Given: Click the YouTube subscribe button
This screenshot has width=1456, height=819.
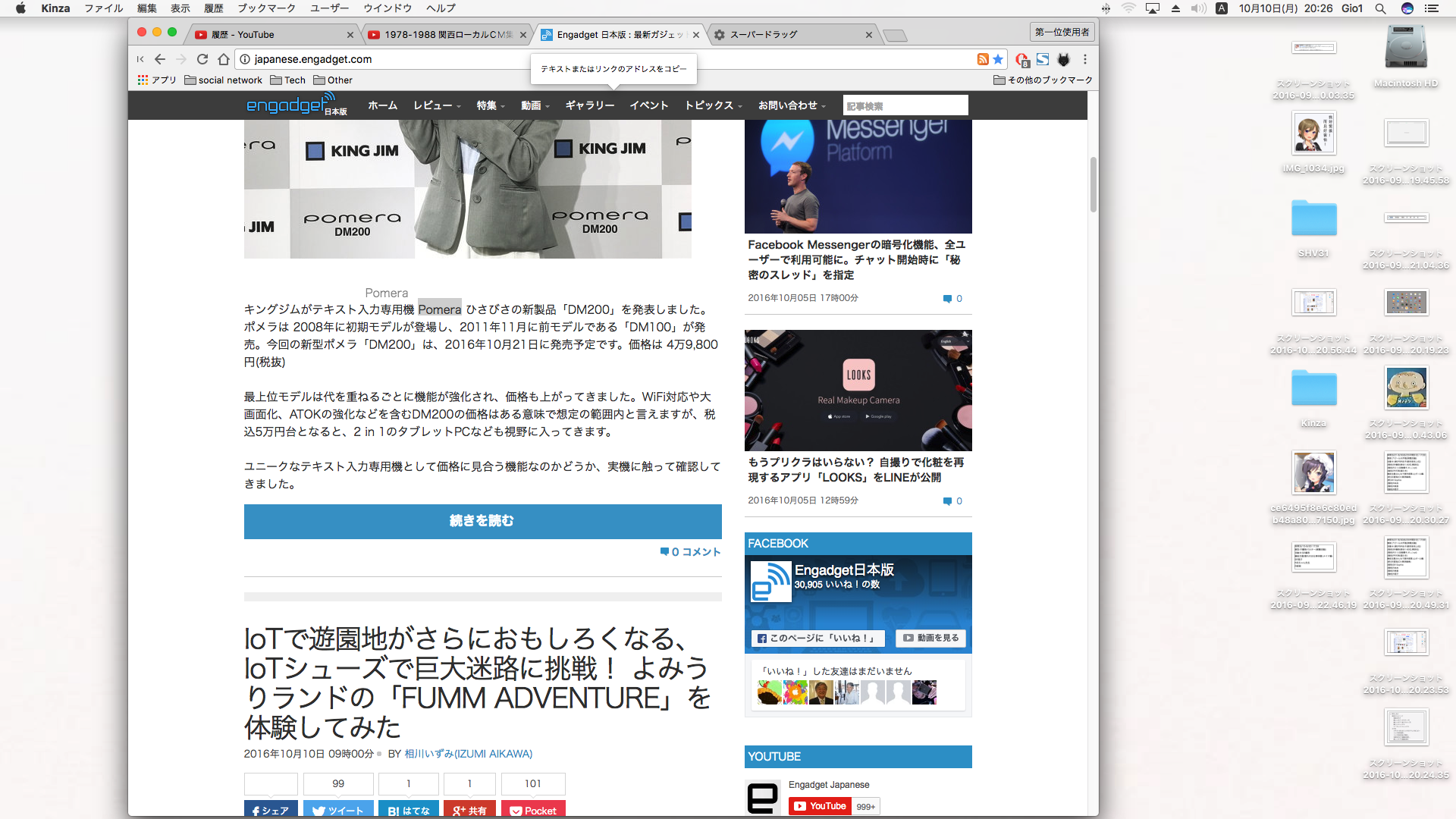Looking at the screenshot, I should [820, 806].
